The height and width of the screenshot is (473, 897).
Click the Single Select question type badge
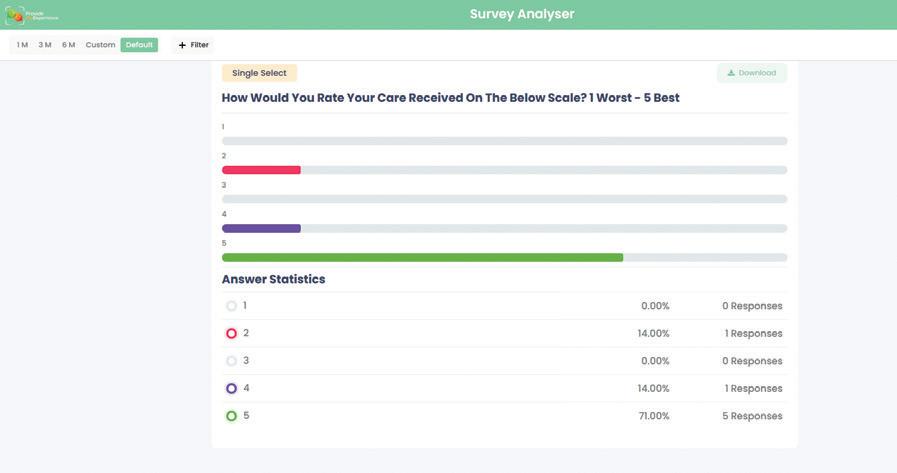tap(259, 73)
